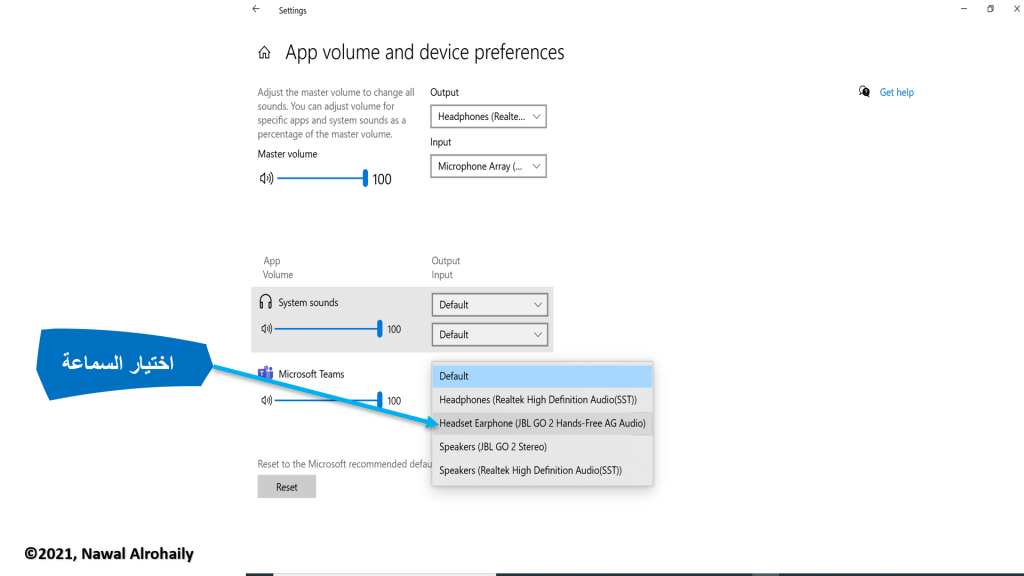Open the master Output Headphones dropdown
The width and height of the screenshot is (1024, 576).
tap(488, 116)
